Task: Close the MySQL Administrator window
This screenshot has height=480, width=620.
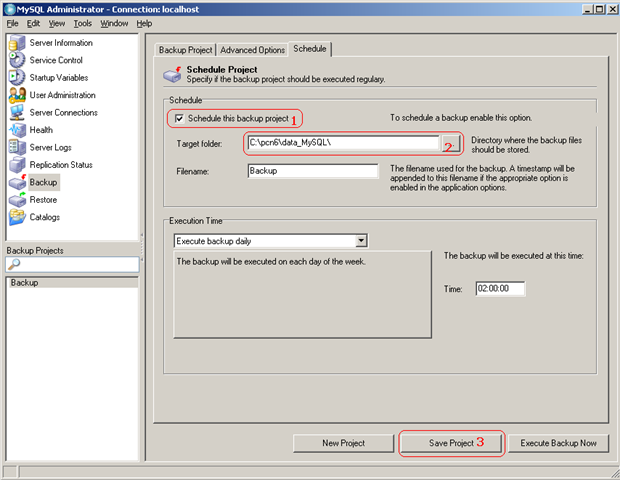Action: (x=612, y=9)
